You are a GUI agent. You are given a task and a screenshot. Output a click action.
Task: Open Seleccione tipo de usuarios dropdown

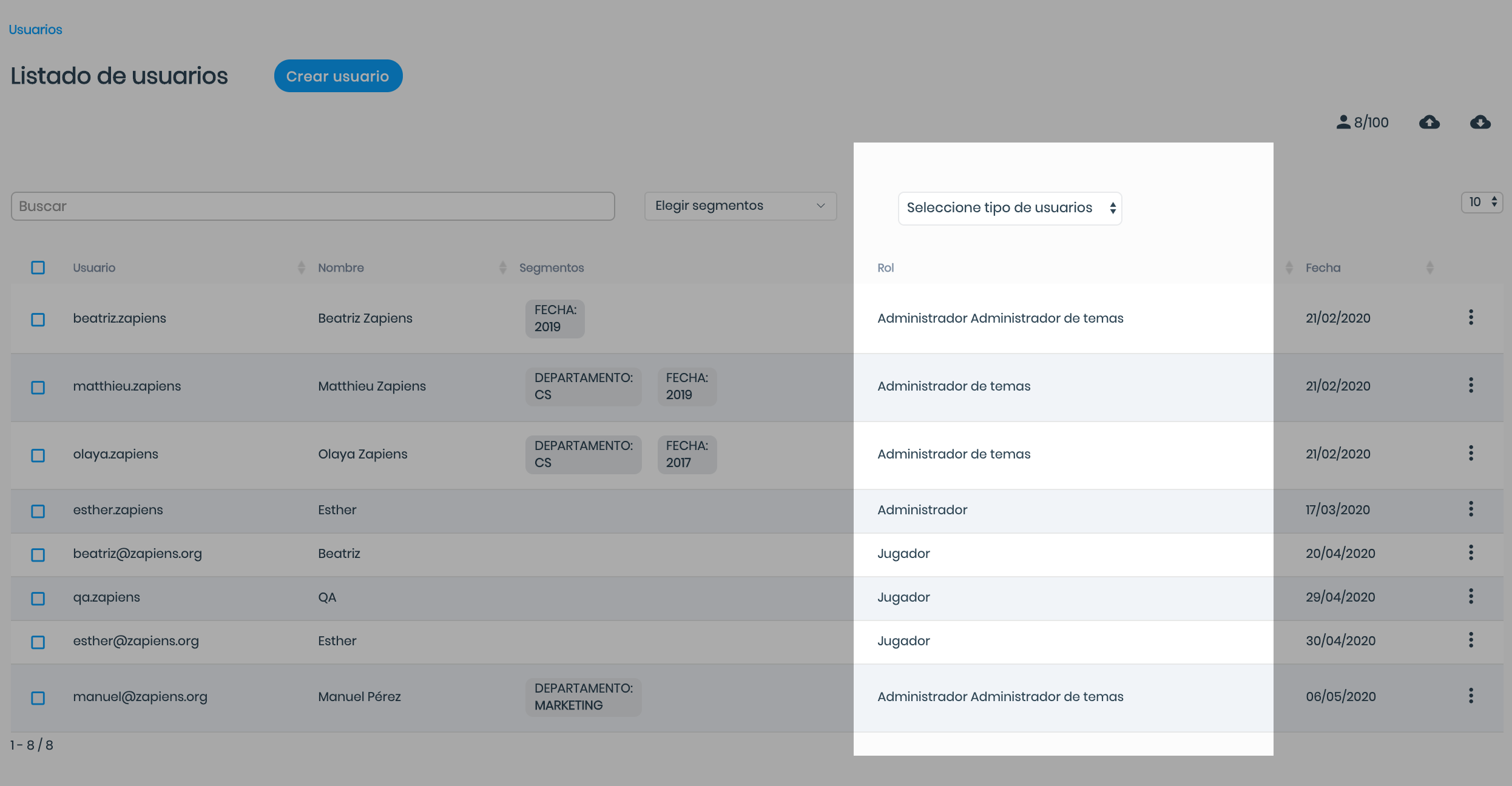[1010, 208]
